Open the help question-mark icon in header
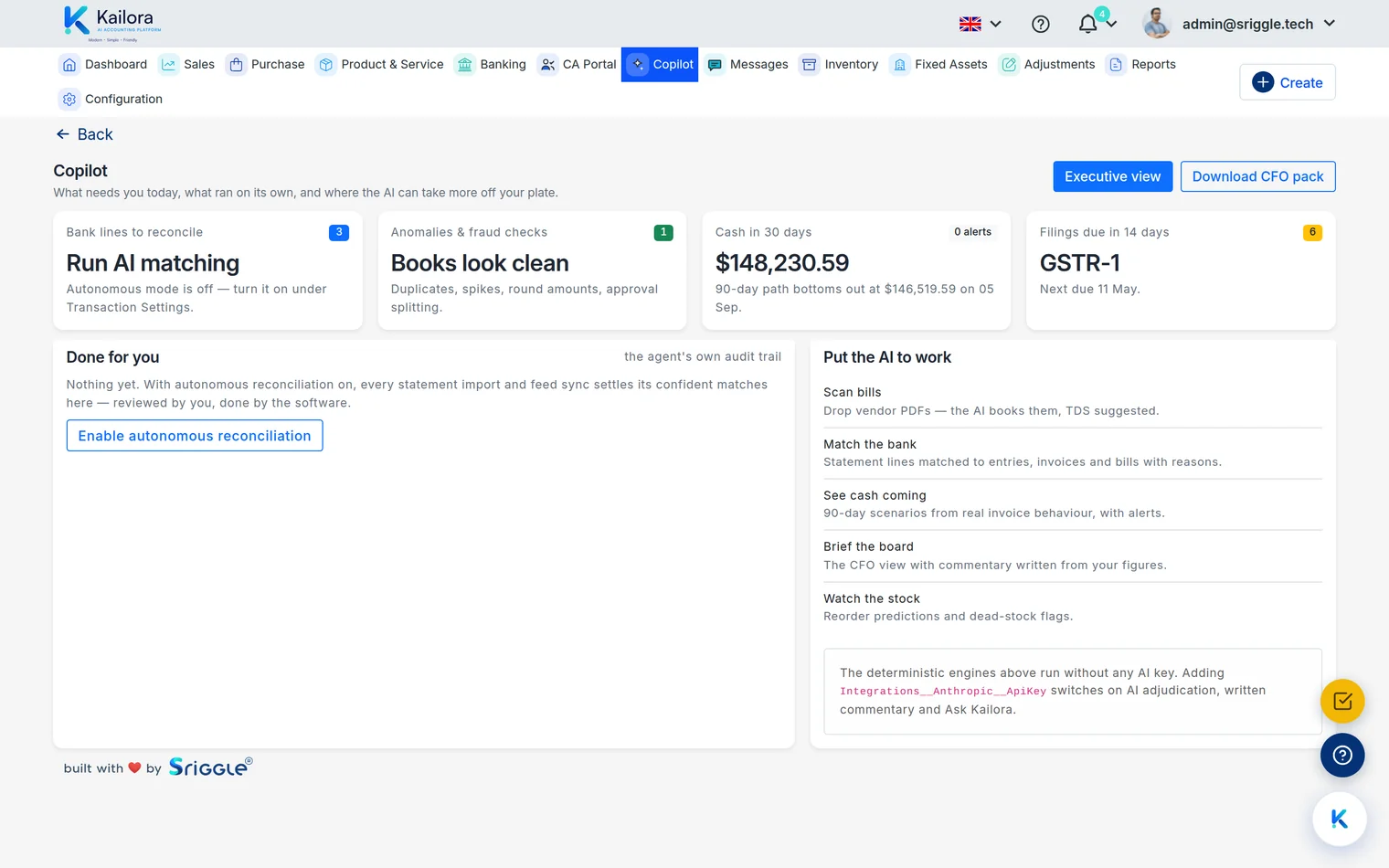Screen dimensions: 1389x868 click(x=1040, y=24)
